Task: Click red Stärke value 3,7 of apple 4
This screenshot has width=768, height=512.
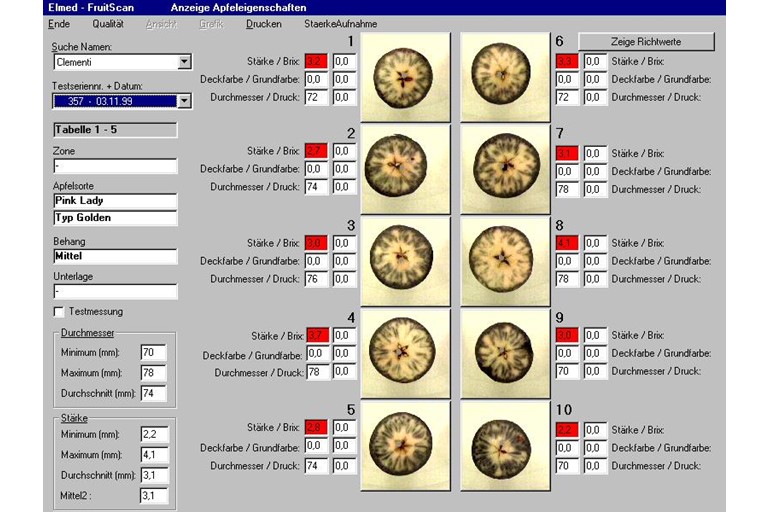Action: [317, 335]
